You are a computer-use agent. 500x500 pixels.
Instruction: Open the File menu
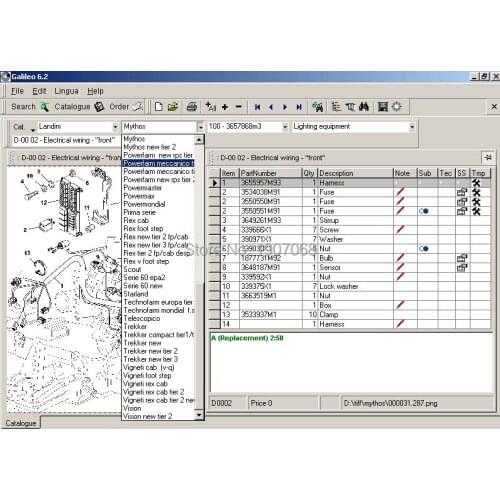tap(17, 91)
